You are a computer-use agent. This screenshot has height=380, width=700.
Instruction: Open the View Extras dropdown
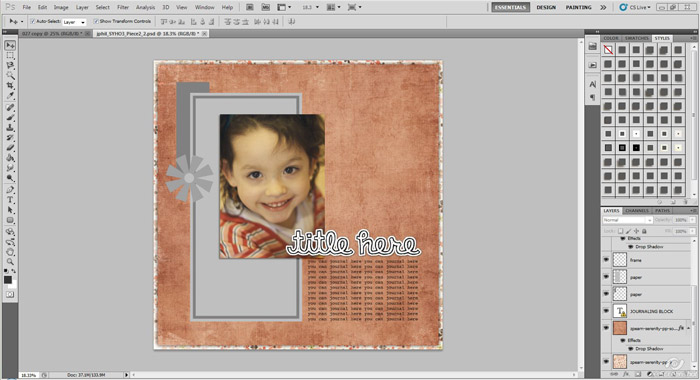coord(284,7)
